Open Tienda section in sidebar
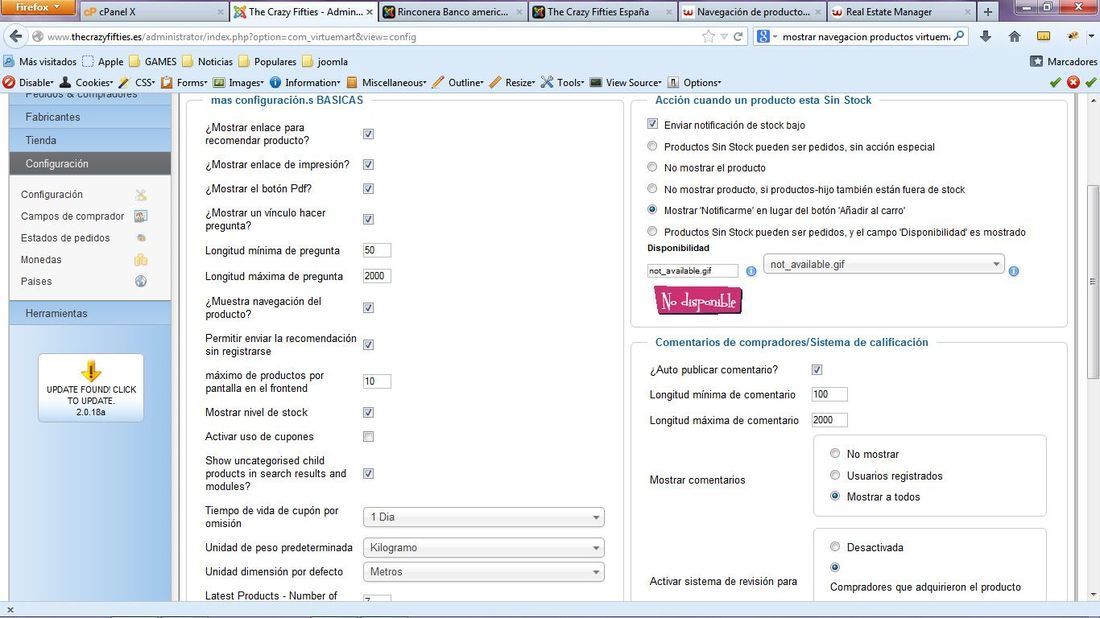Viewport: 1100px width, 618px height. click(90, 140)
